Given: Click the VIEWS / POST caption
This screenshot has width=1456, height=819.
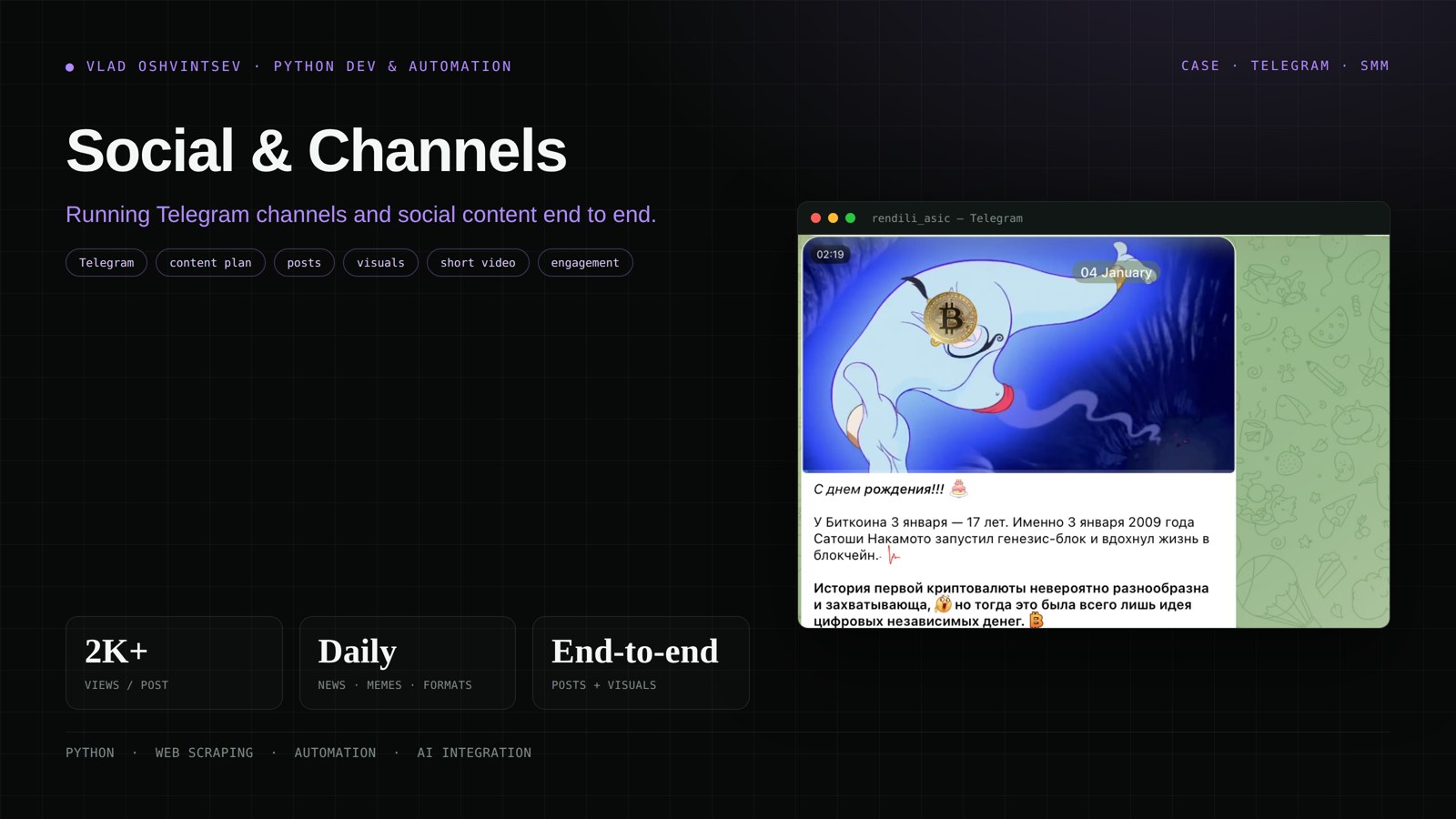Looking at the screenshot, I should 126,685.
